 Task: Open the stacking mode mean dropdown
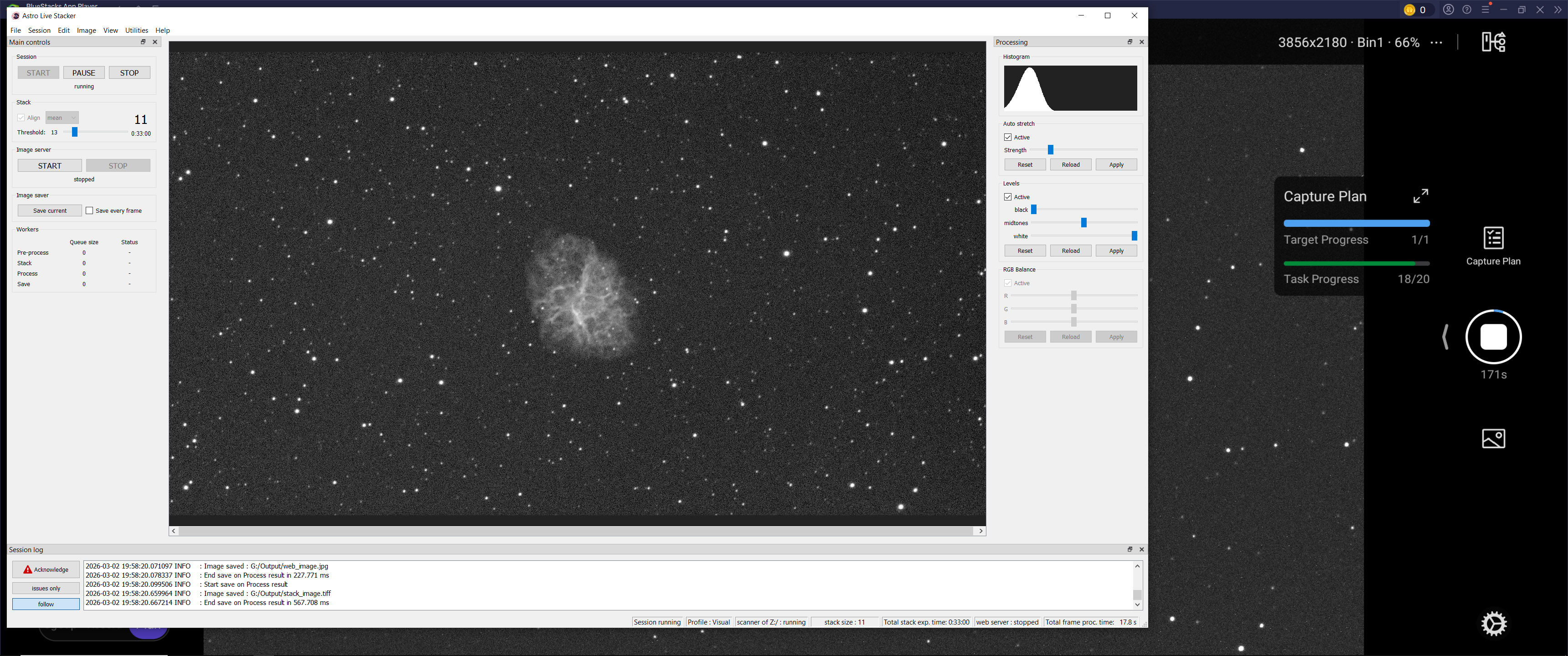coord(62,118)
